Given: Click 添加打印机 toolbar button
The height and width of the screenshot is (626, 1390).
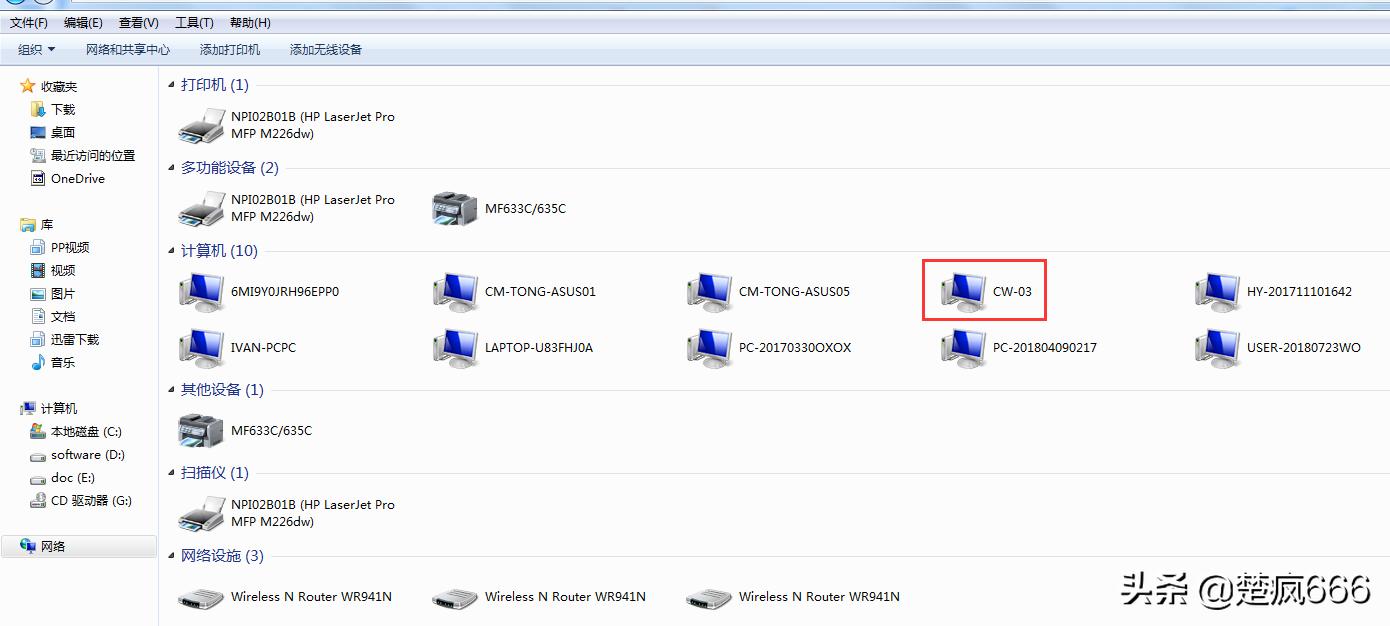Looking at the screenshot, I should (230, 49).
